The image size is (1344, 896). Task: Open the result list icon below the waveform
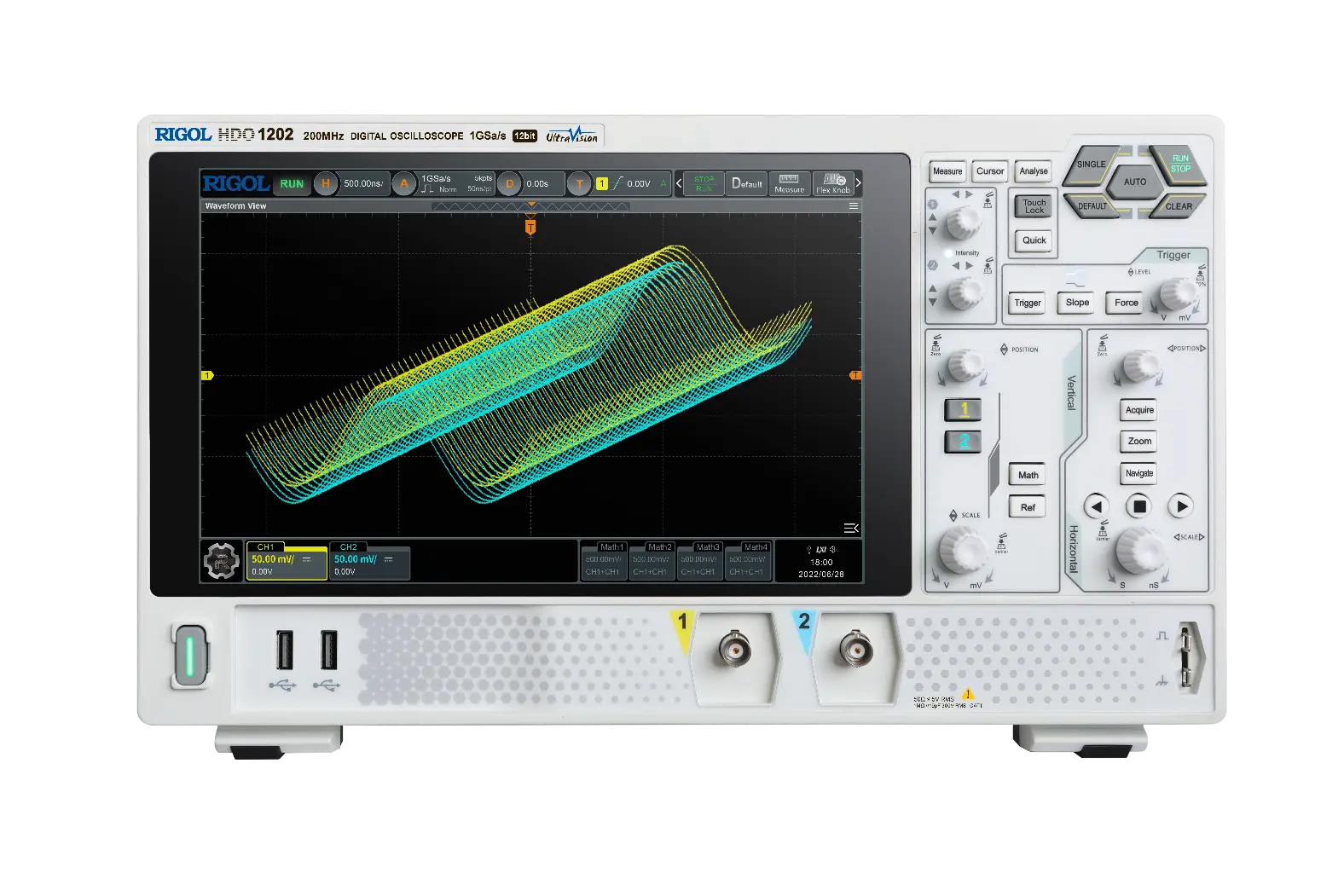[850, 528]
